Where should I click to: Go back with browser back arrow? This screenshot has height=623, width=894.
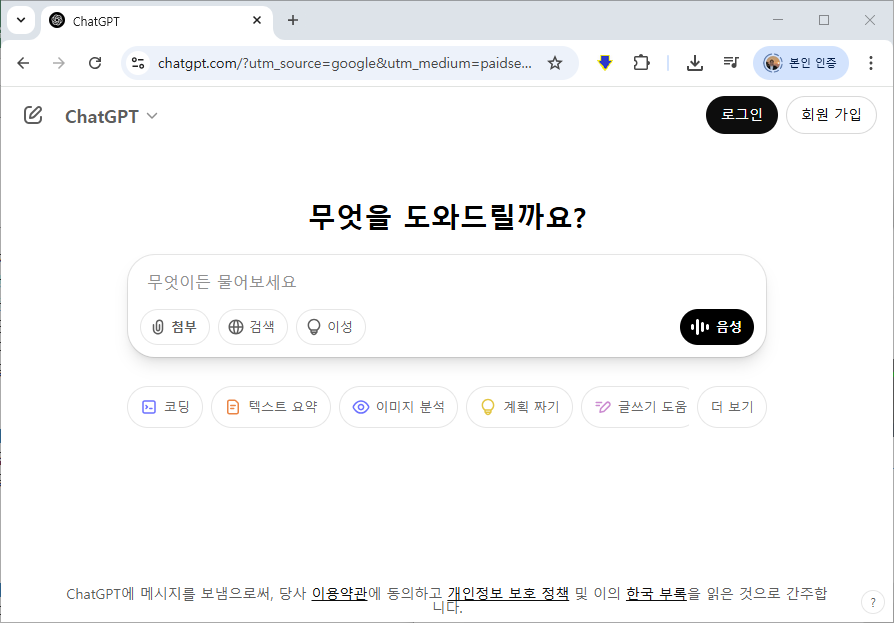pos(23,63)
